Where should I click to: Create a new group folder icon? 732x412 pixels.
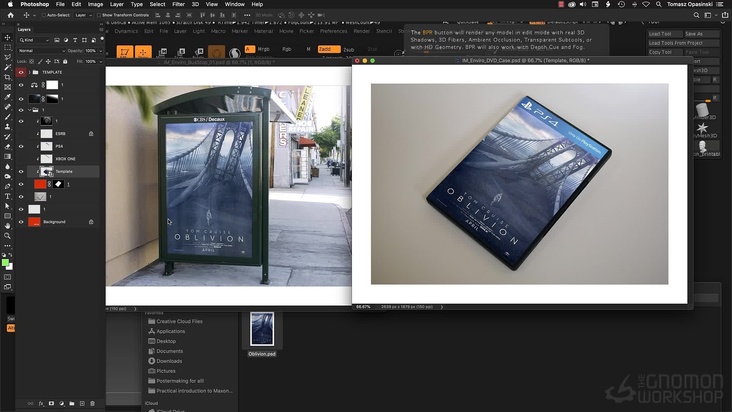click(71, 403)
